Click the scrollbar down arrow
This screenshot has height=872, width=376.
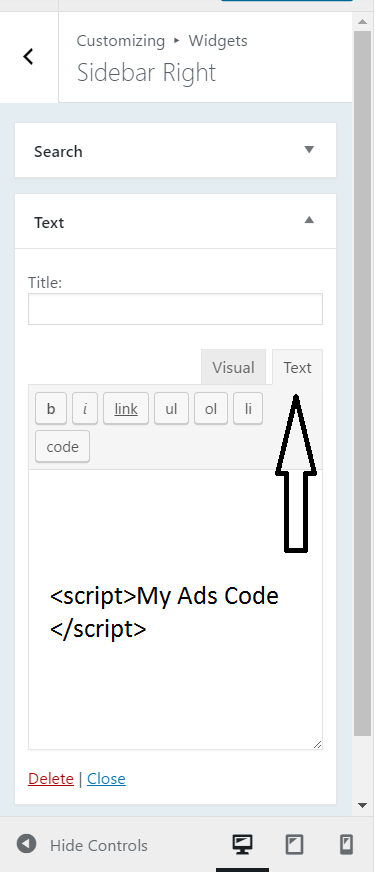(363, 805)
